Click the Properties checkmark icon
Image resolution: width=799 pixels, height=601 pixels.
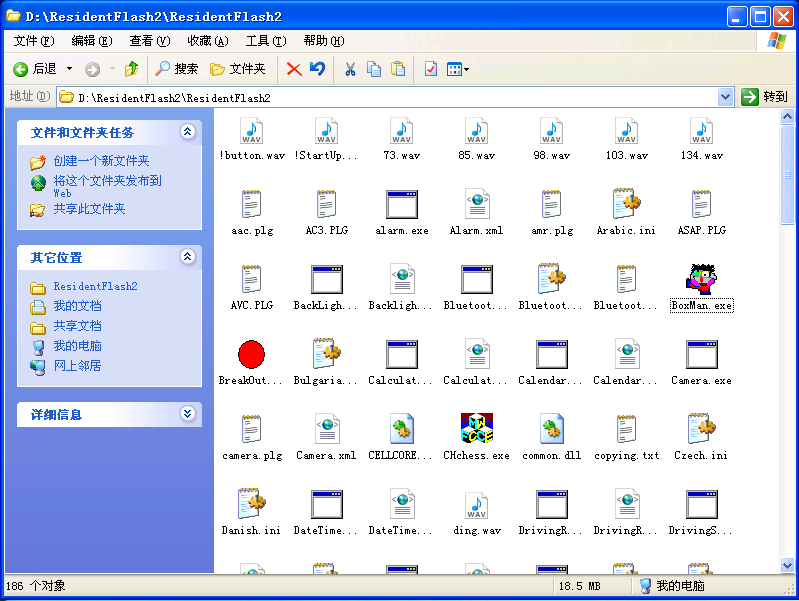pyautogui.click(x=431, y=69)
